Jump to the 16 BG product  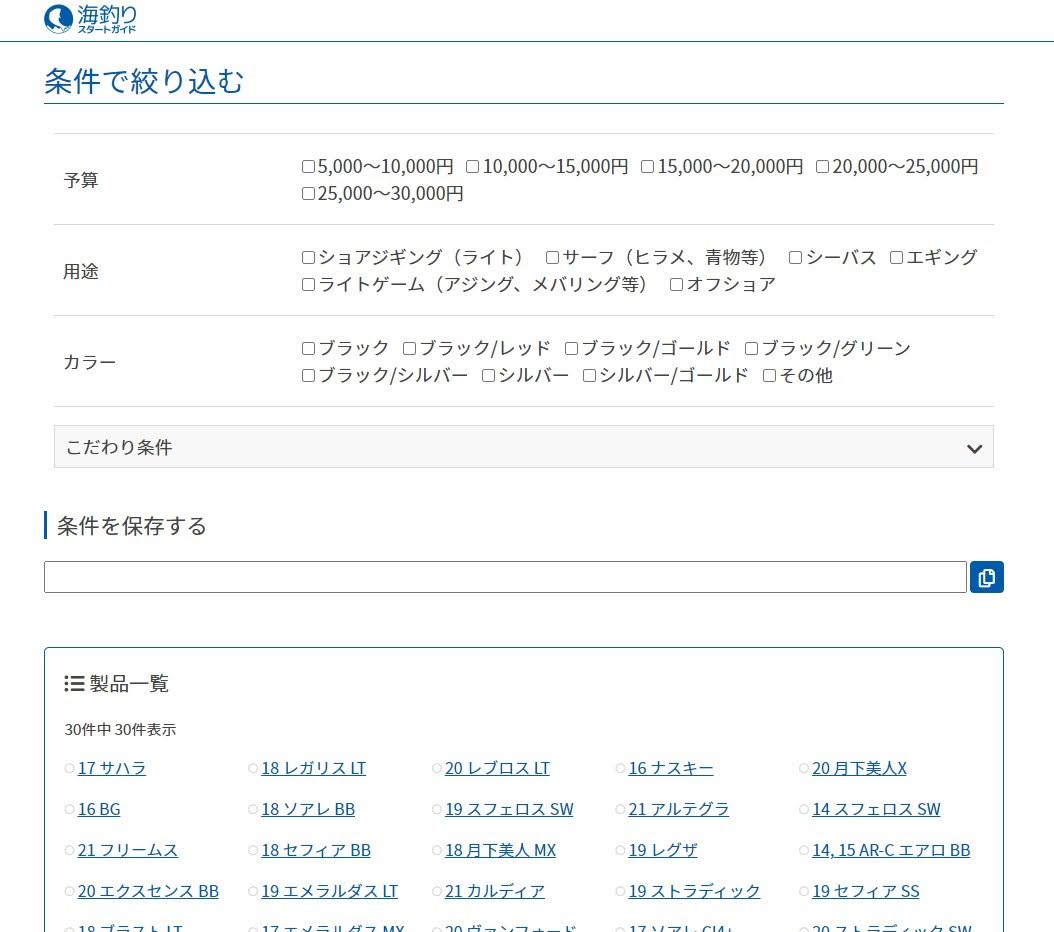pyautogui.click(x=99, y=809)
